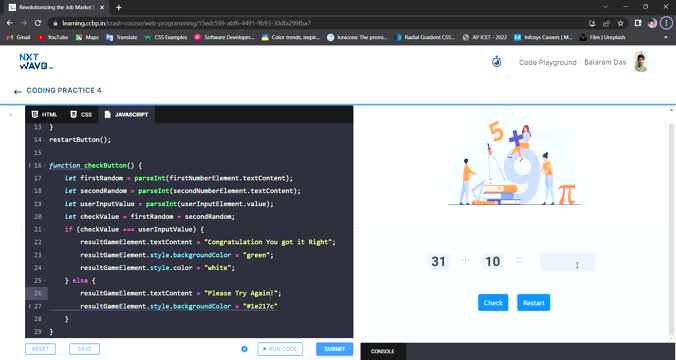
Task: Open Chrome three-dot menu
Action: pyautogui.click(x=666, y=23)
